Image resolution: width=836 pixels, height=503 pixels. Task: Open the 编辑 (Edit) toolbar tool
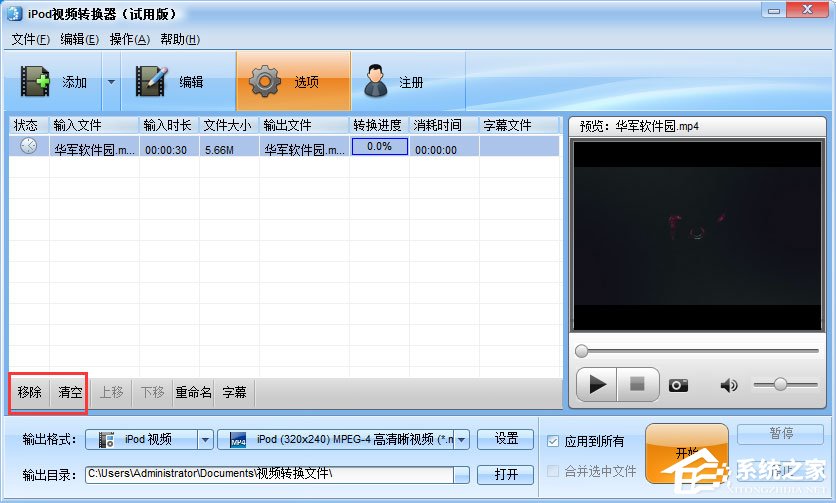point(152,82)
